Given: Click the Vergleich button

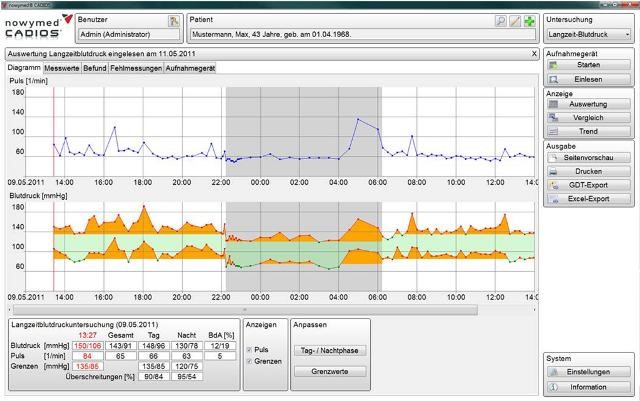Looking at the screenshot, I should coord(589,118).
